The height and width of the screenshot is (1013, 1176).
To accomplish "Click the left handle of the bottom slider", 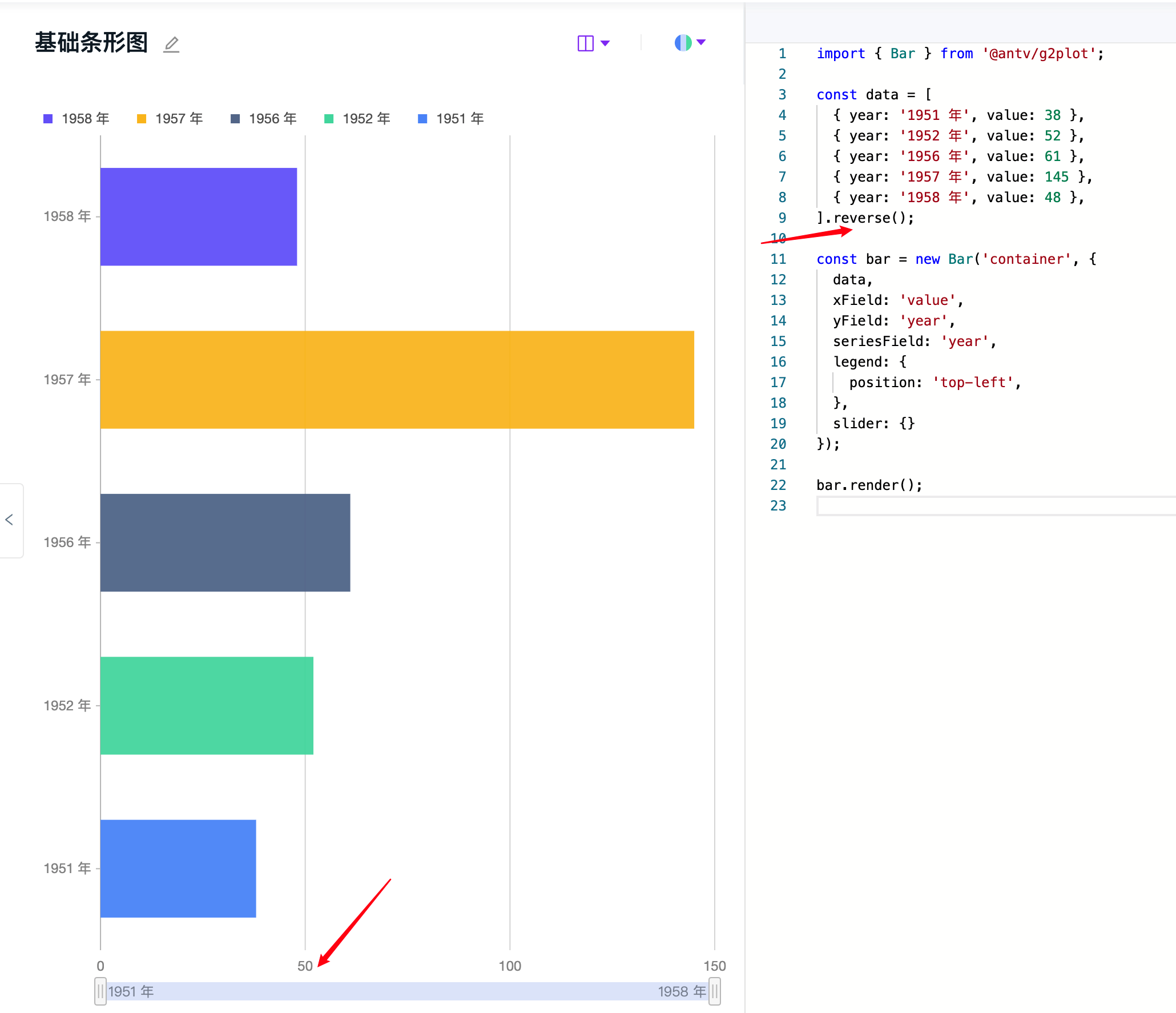I will [x=100, y=992].
